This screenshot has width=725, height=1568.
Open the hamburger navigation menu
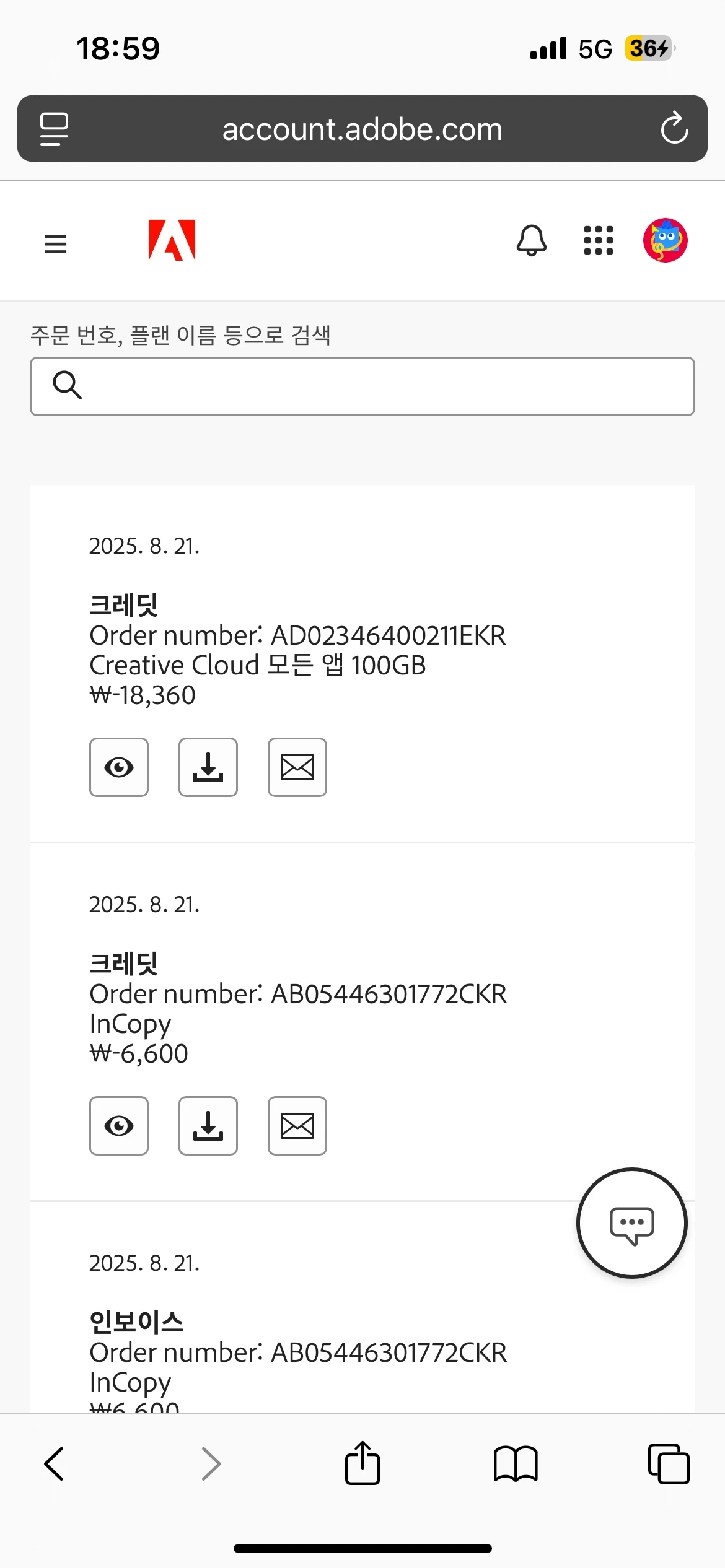56,243
